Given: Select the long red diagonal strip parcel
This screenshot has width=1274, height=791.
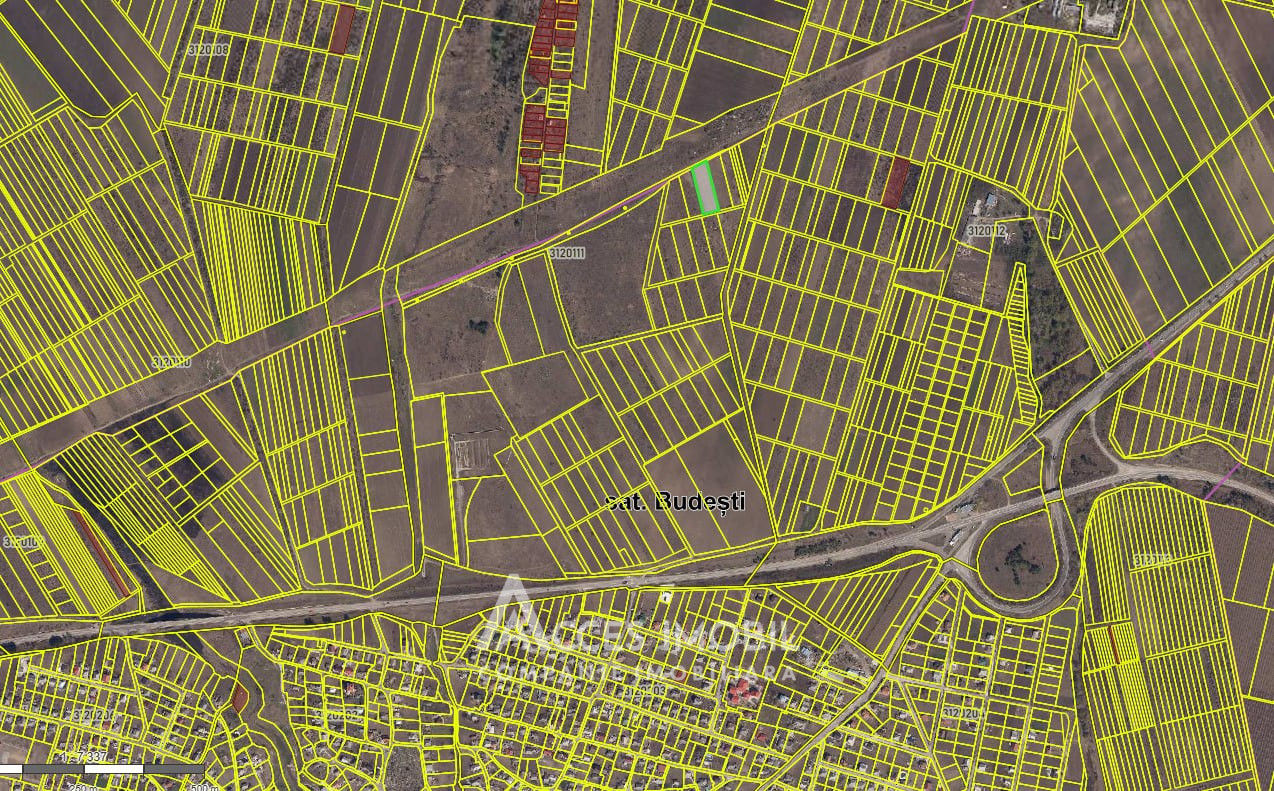Looking at the screenshot, I should 103,554.
